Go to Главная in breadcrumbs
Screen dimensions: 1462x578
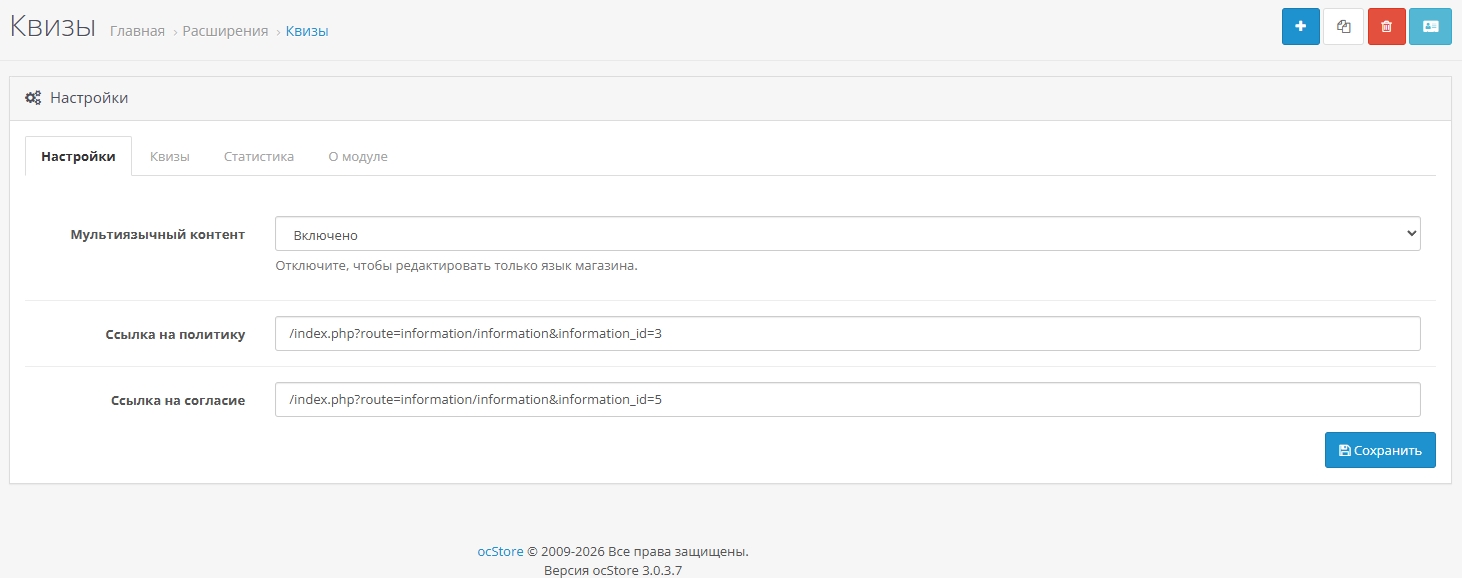click(137, 31)
